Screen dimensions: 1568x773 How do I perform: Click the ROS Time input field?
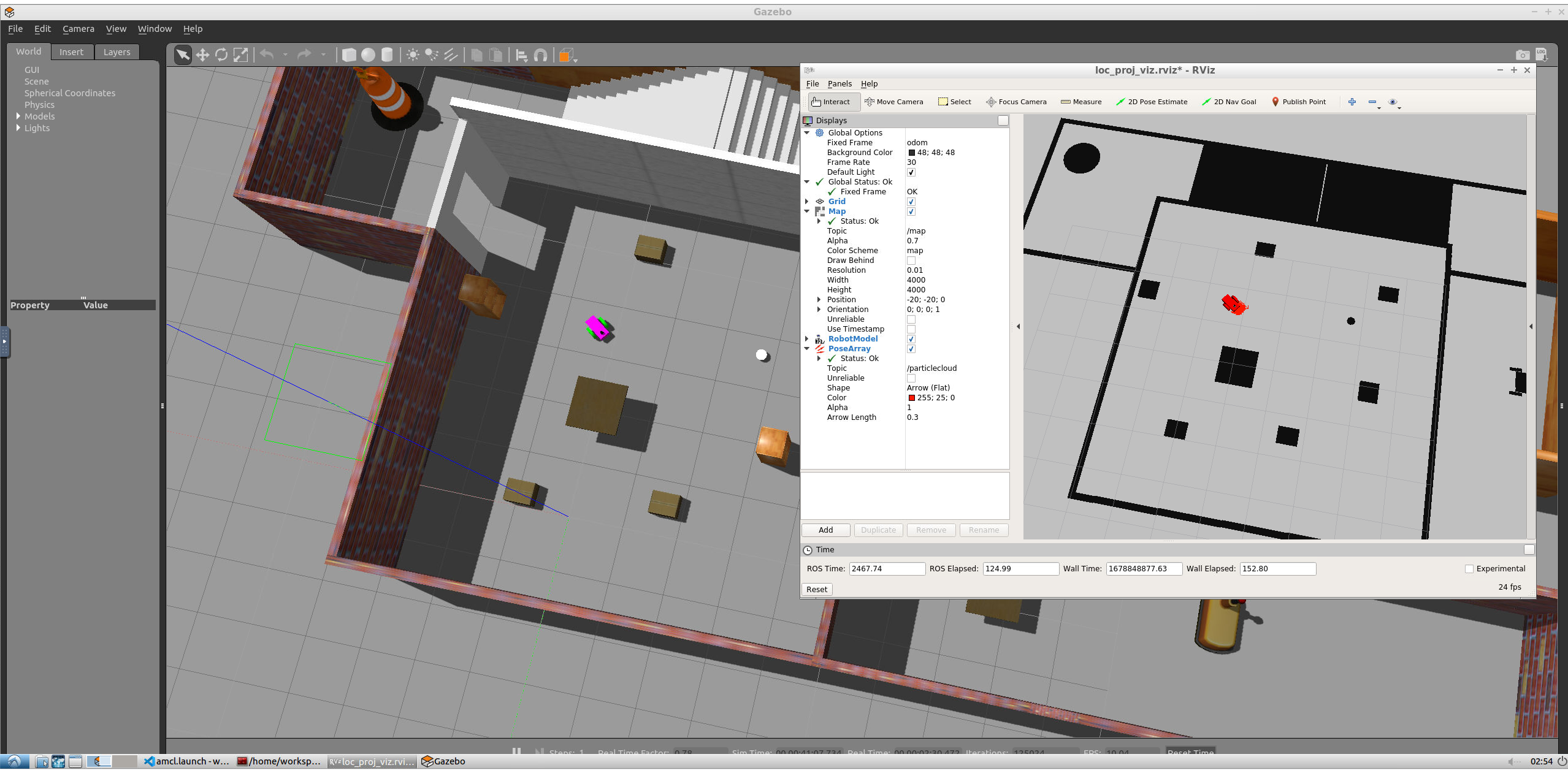(887, 569)
